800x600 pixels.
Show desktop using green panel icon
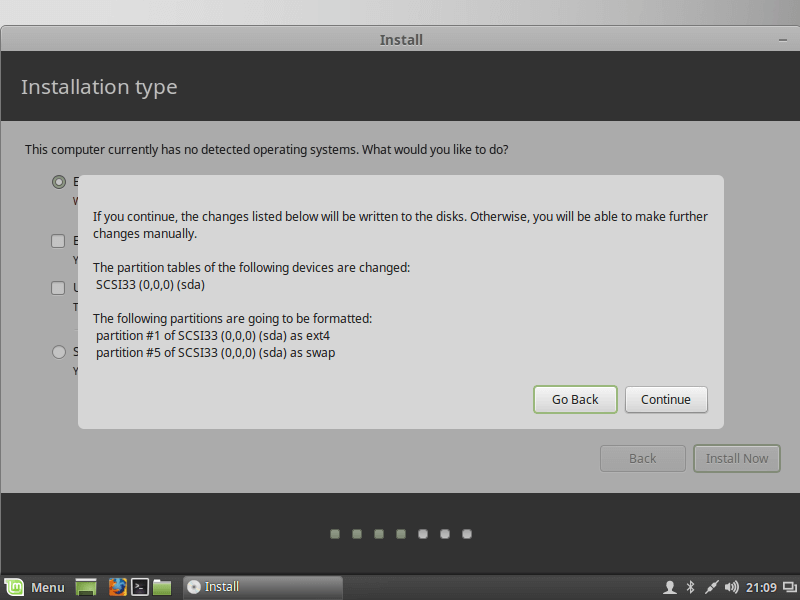pyautogui.click(x=86, y=587)
